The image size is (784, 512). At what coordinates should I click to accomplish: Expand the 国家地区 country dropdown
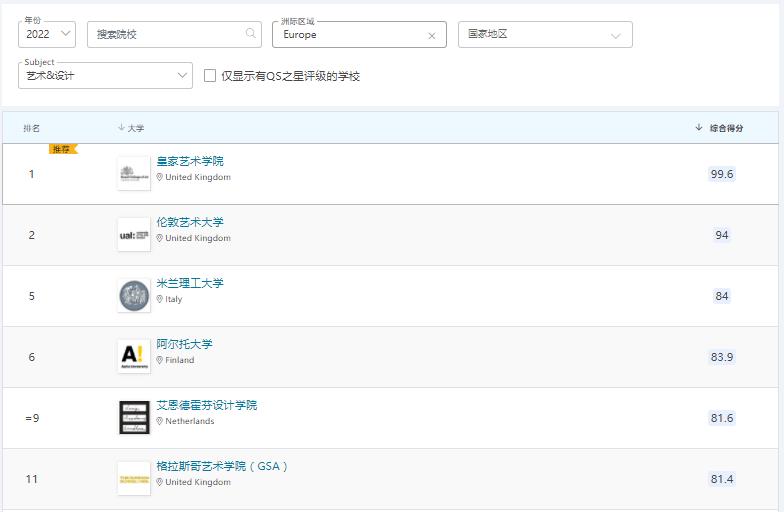click(545, 34)
